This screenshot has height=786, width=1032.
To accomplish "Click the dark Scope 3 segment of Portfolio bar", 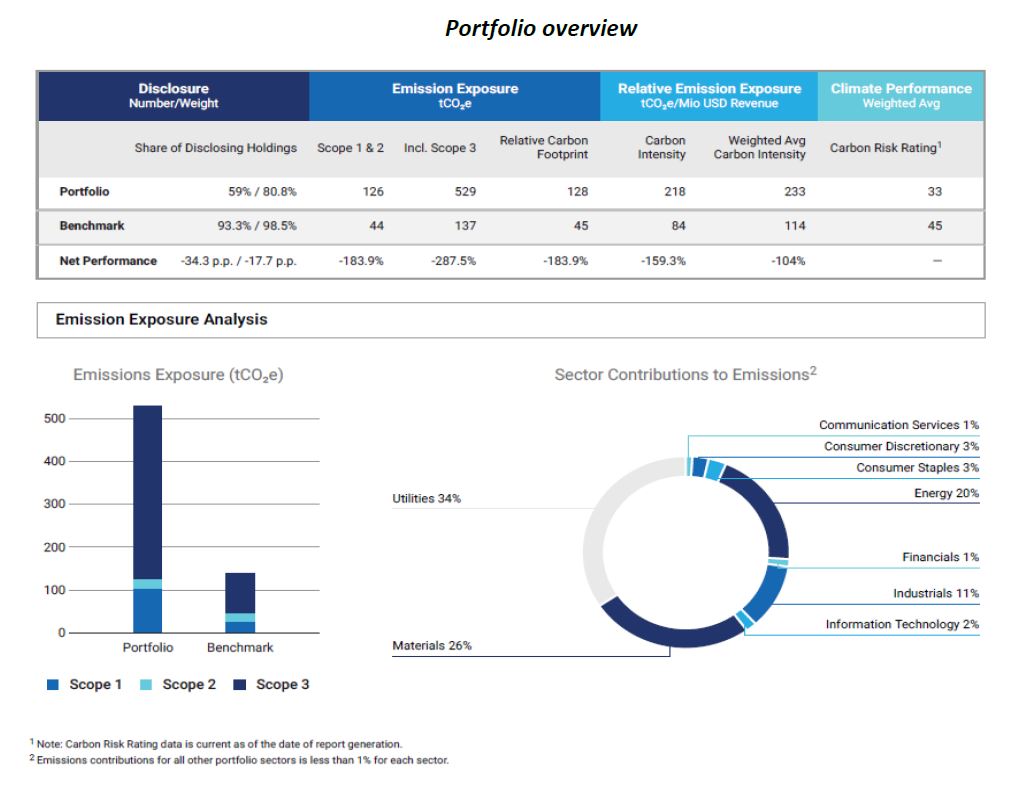I will coord(147,492).
